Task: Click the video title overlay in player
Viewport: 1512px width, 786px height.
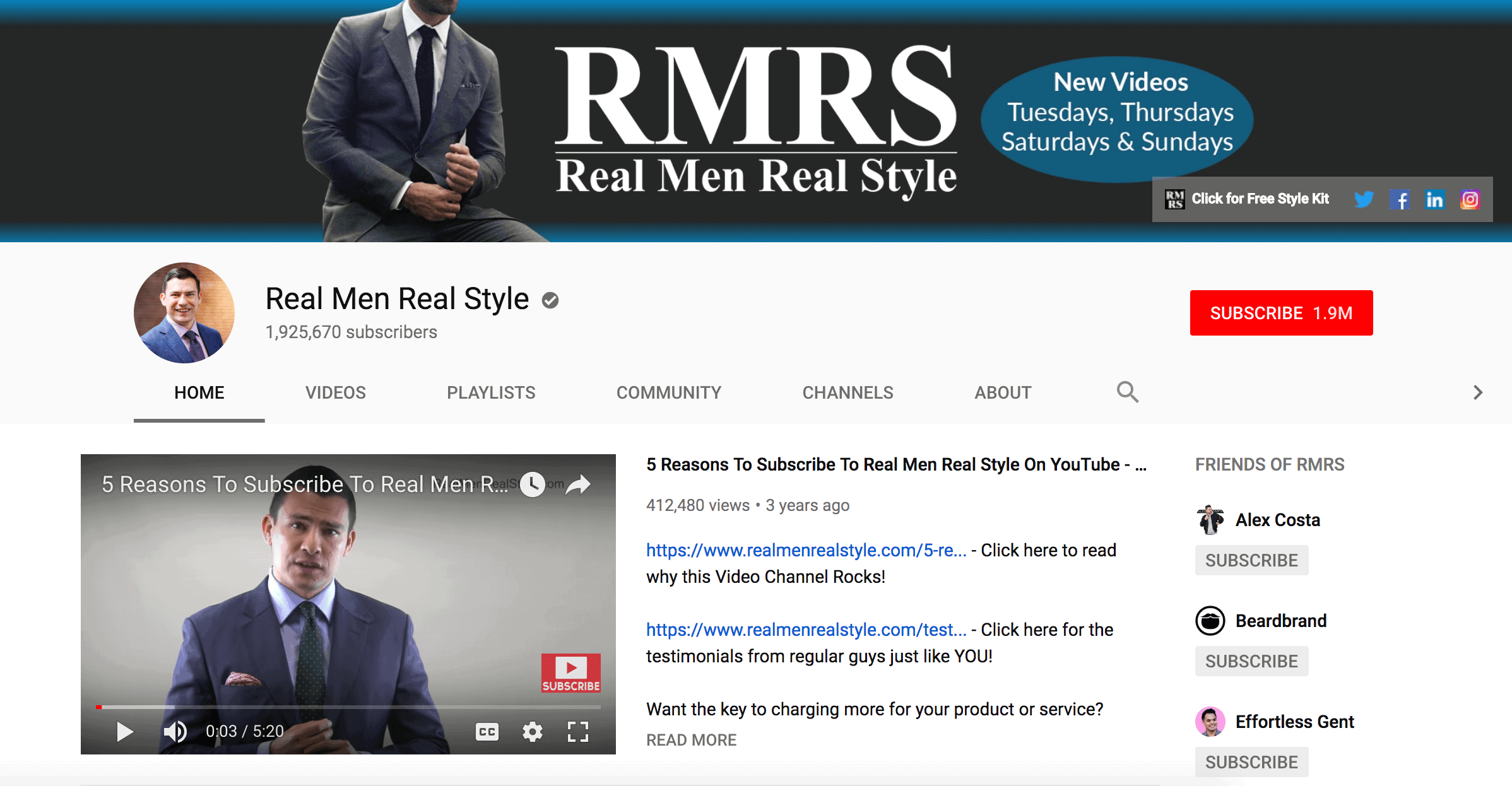Action: [305, 484]
